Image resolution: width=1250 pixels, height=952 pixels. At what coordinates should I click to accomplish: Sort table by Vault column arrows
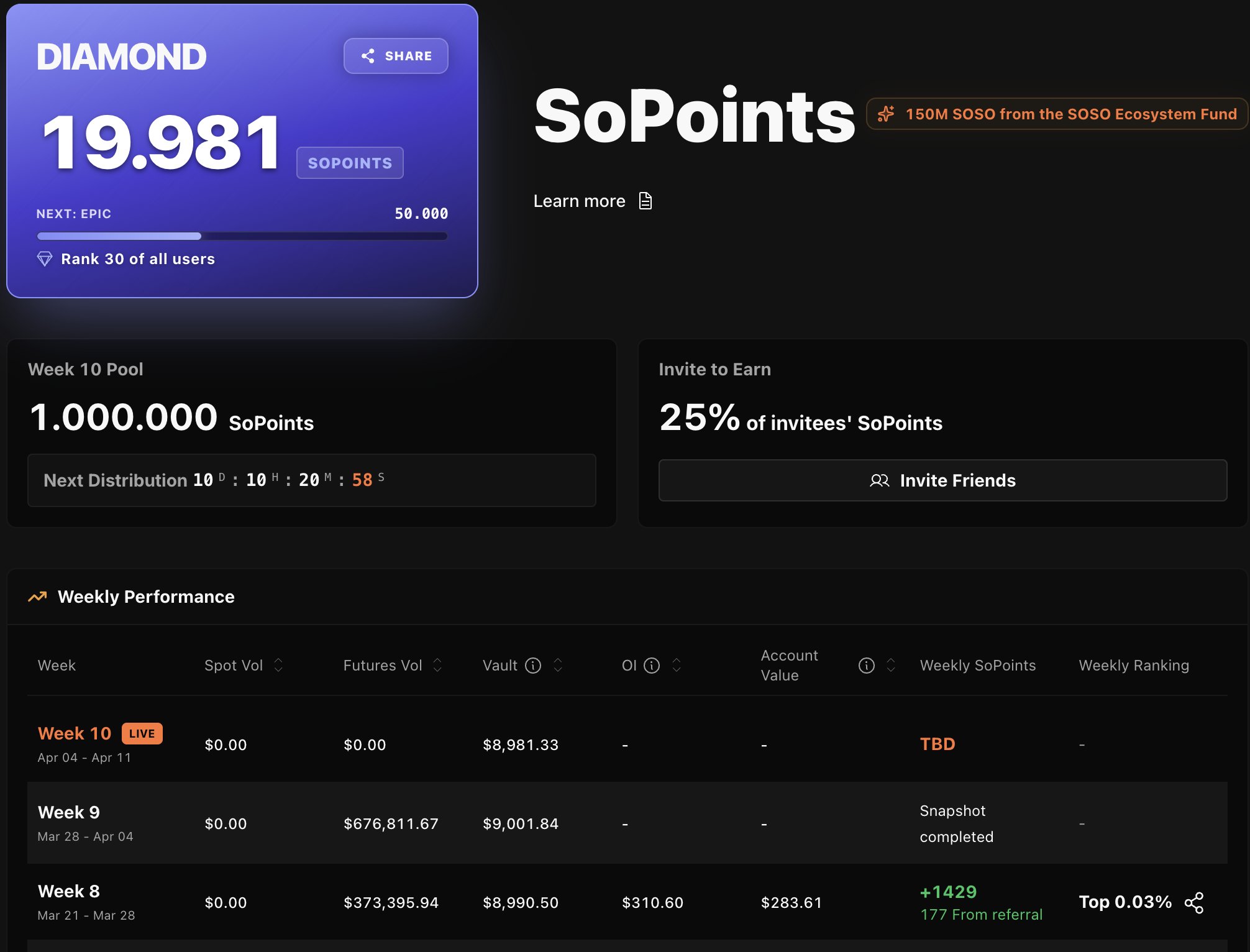pos(558,666)
